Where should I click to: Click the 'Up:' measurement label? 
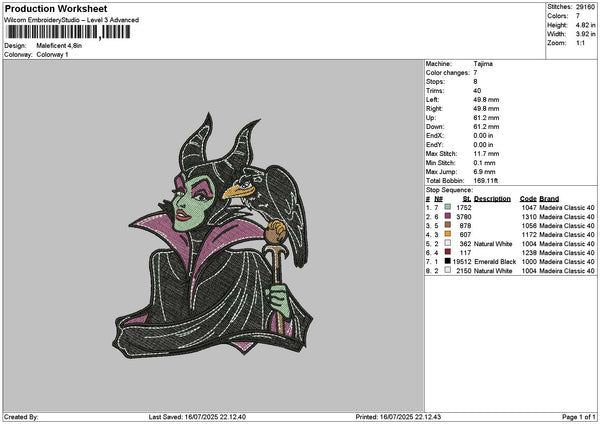(431, 118)
